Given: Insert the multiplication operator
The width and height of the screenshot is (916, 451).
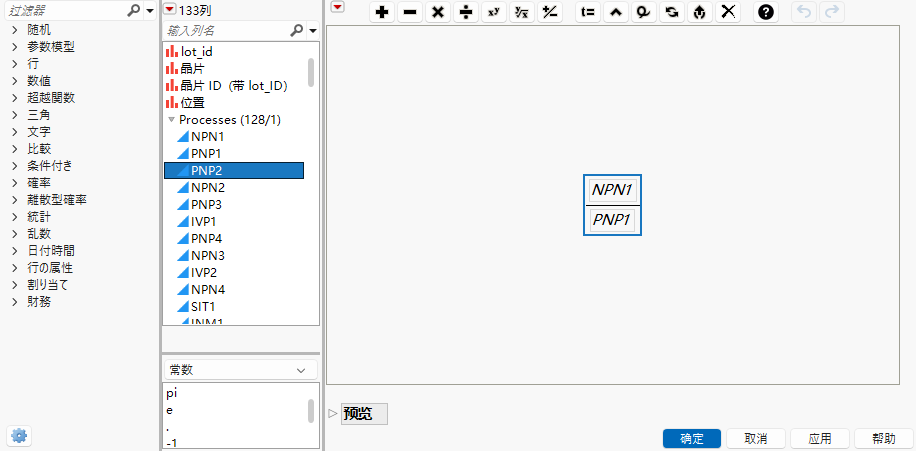Looking at the screenshot, I should pyautogui.click(x=438, y=12).
